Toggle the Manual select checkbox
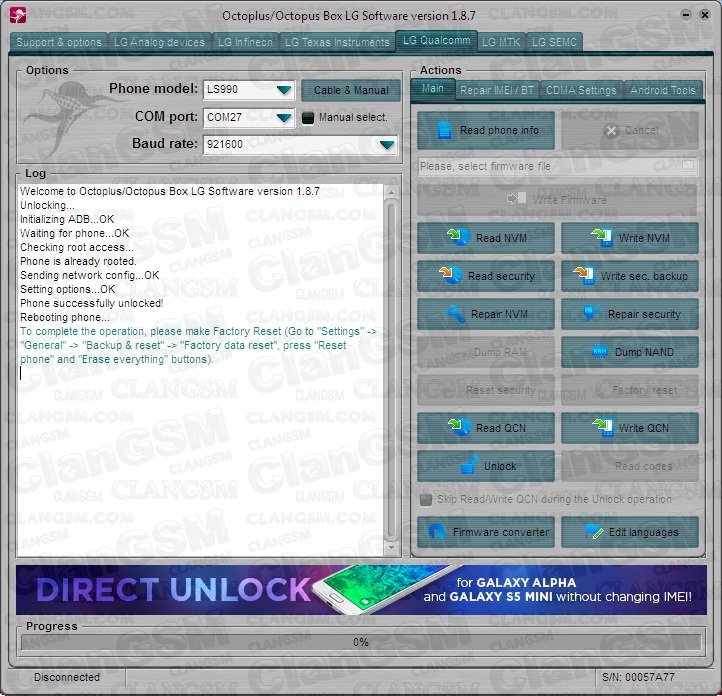 click(308, 118)
